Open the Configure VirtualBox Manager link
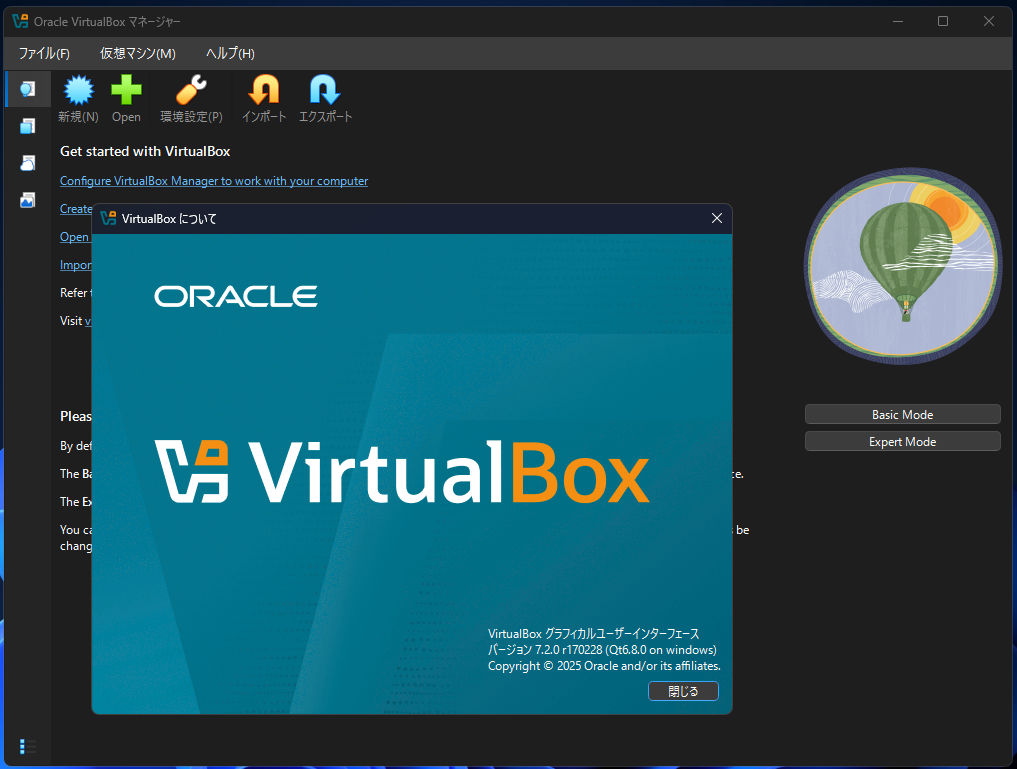 pos(213,181)
